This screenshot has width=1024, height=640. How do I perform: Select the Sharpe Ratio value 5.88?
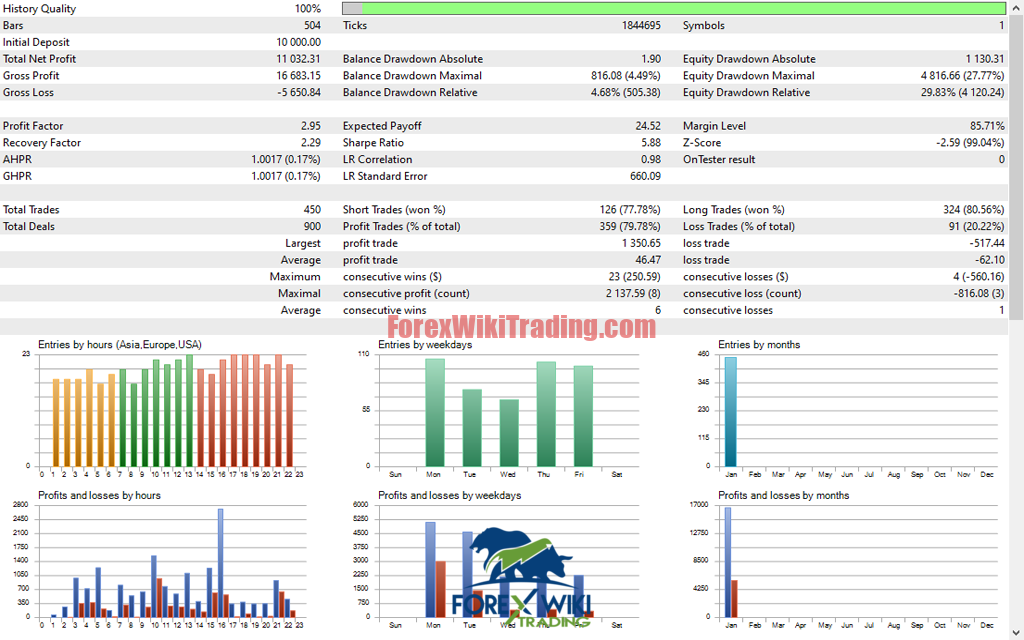click(x=650, y=143)
